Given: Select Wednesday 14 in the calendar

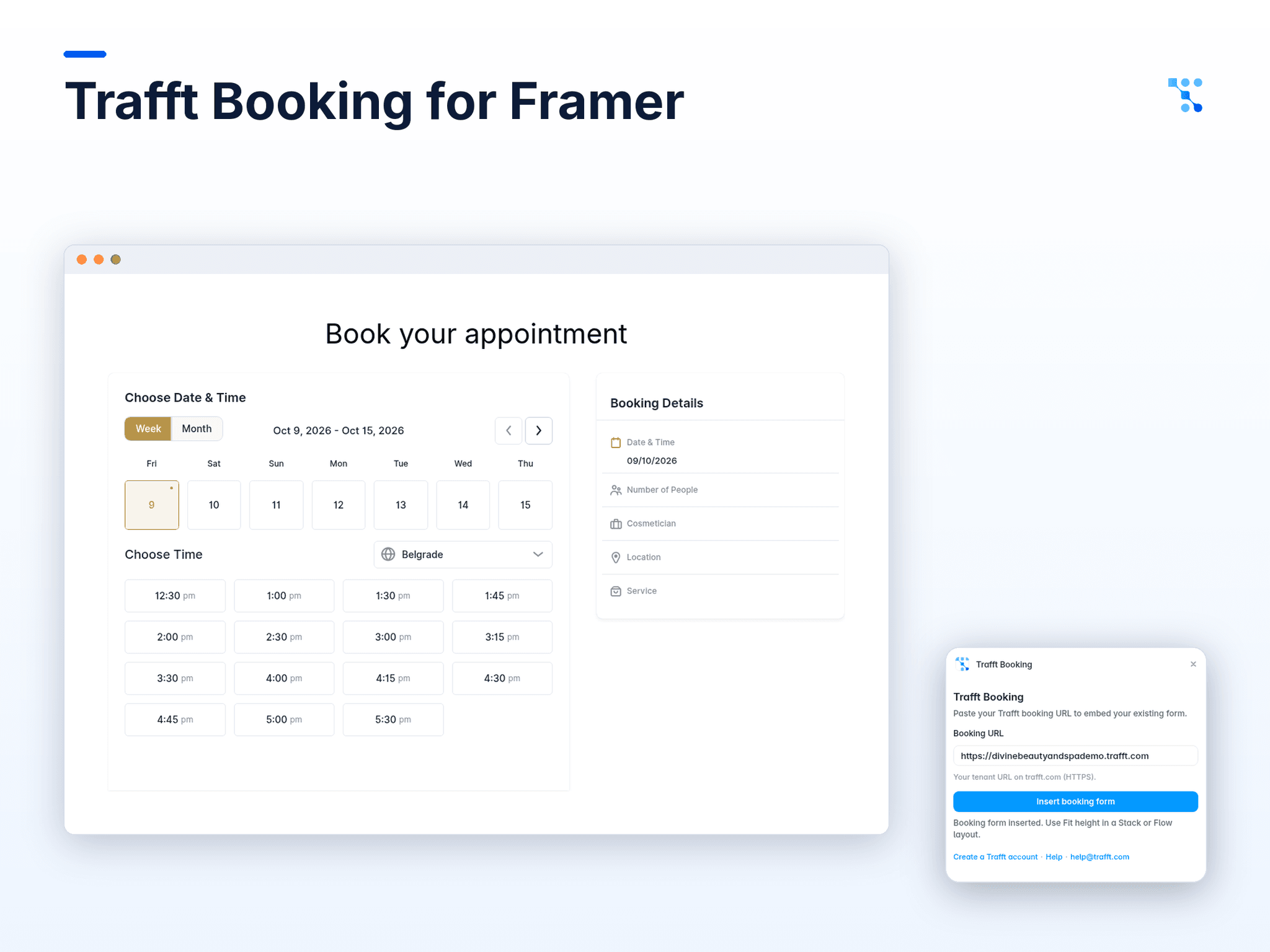Looking at the screenshot, I should [x=463, y=505].
